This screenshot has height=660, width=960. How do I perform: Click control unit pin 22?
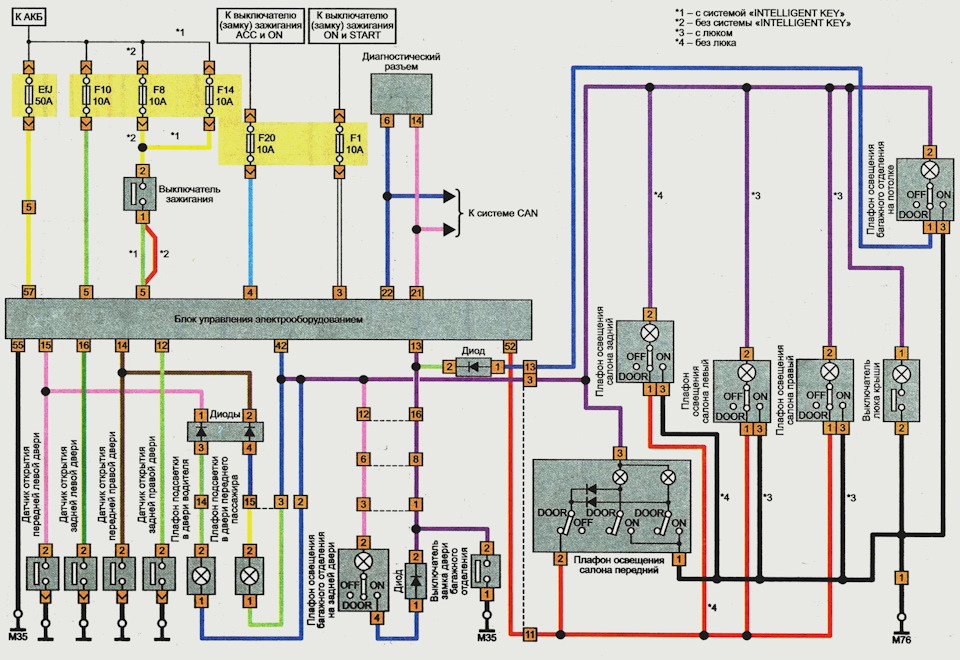[x=387, y=293]
